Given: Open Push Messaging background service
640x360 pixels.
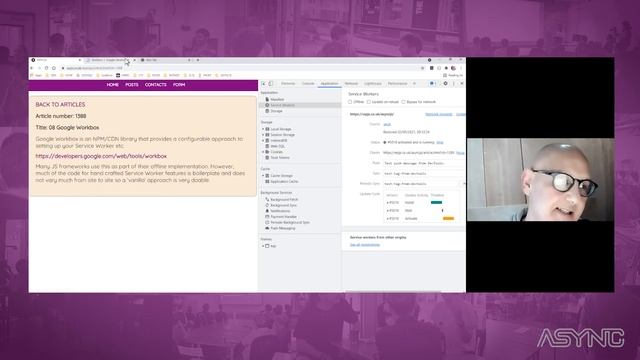Looking at the screenshot, I should tap(282, 228).
